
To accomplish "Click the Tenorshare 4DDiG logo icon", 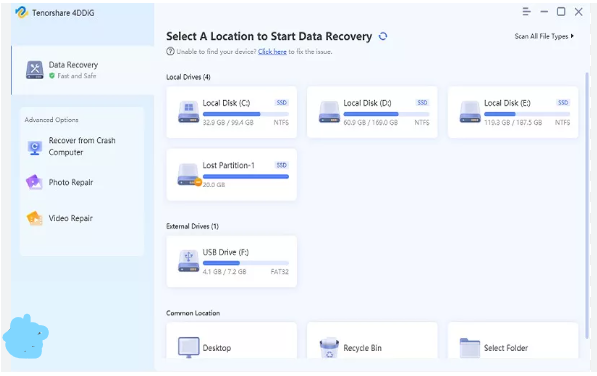I will coord(21,12).
